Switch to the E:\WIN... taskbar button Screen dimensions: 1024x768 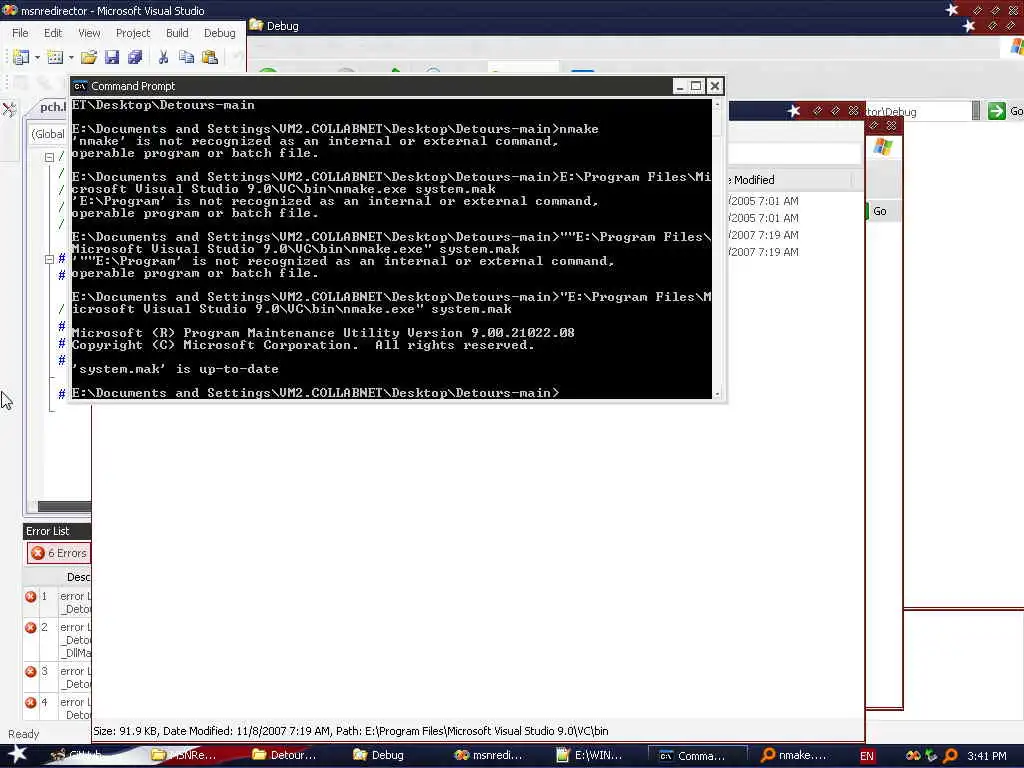(590, 755)
